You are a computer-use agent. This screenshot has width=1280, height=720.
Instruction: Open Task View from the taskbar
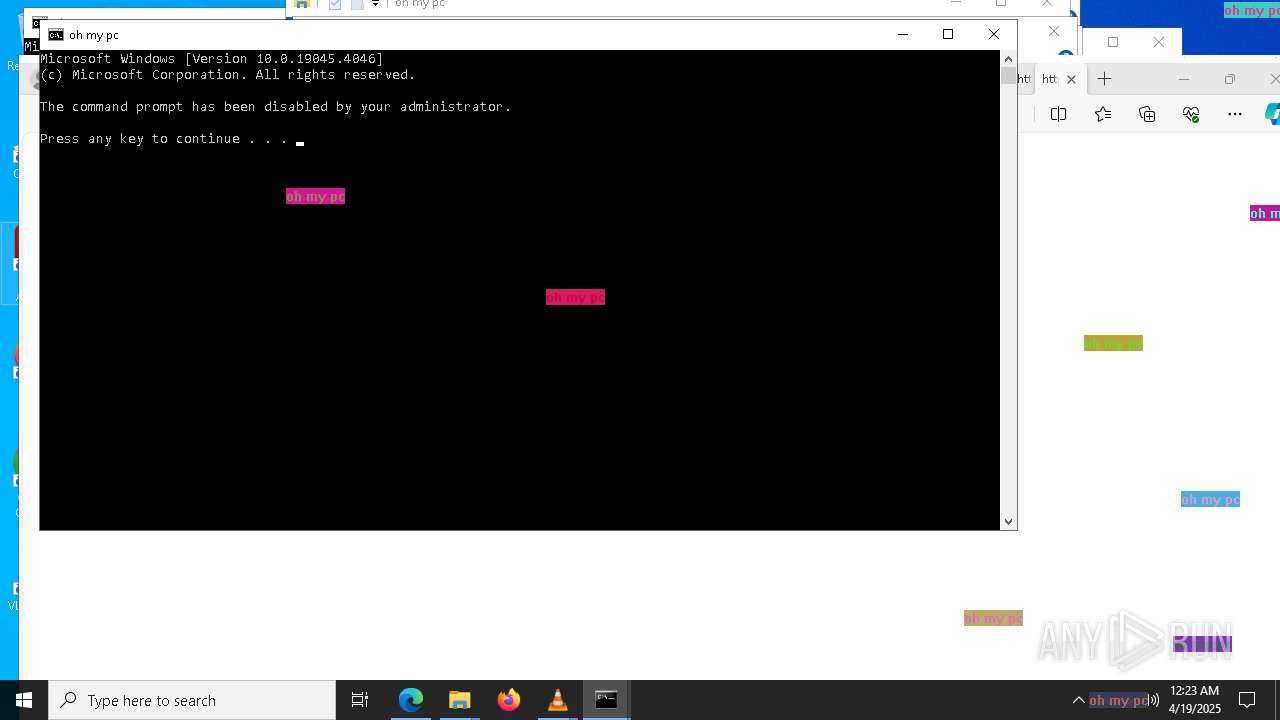pos(360,700)
